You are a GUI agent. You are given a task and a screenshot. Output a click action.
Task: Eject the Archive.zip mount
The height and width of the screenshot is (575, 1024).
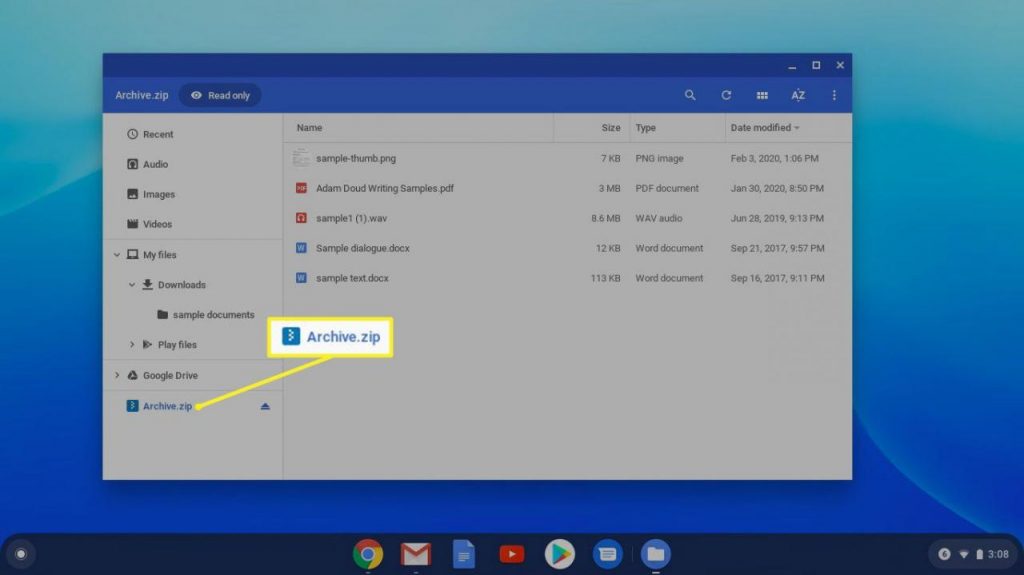pyautogui.click(x=265, y=406)
